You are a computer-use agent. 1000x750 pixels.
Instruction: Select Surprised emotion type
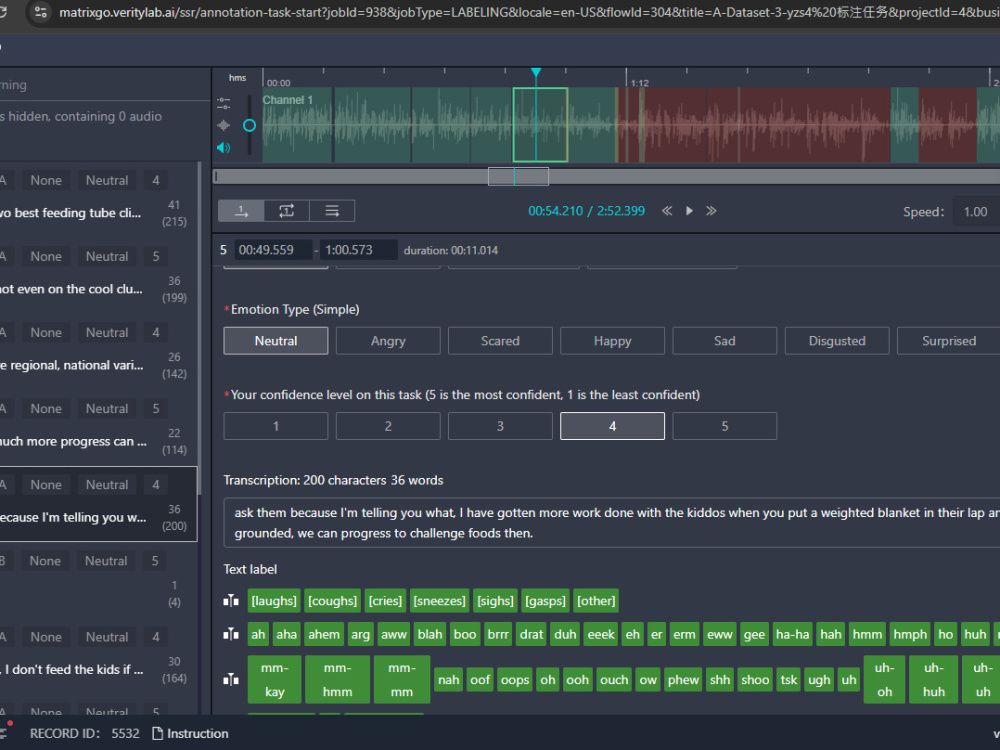948,341
